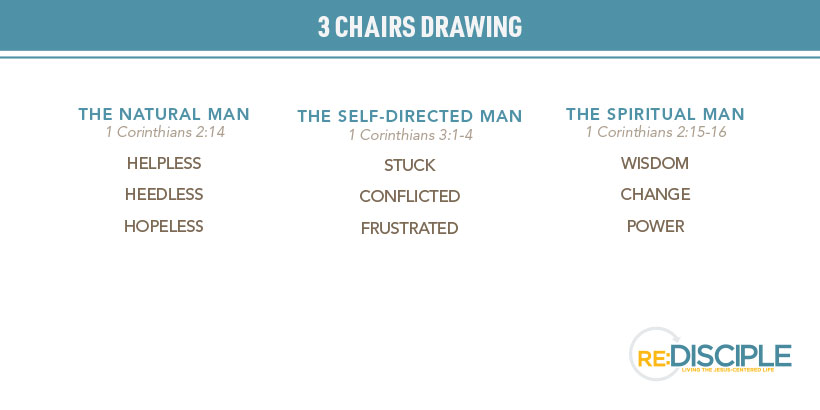Viewport: 820px width, 410px height.
Task: Click the yellow RE: part of logo
Action: coord(653,359)
